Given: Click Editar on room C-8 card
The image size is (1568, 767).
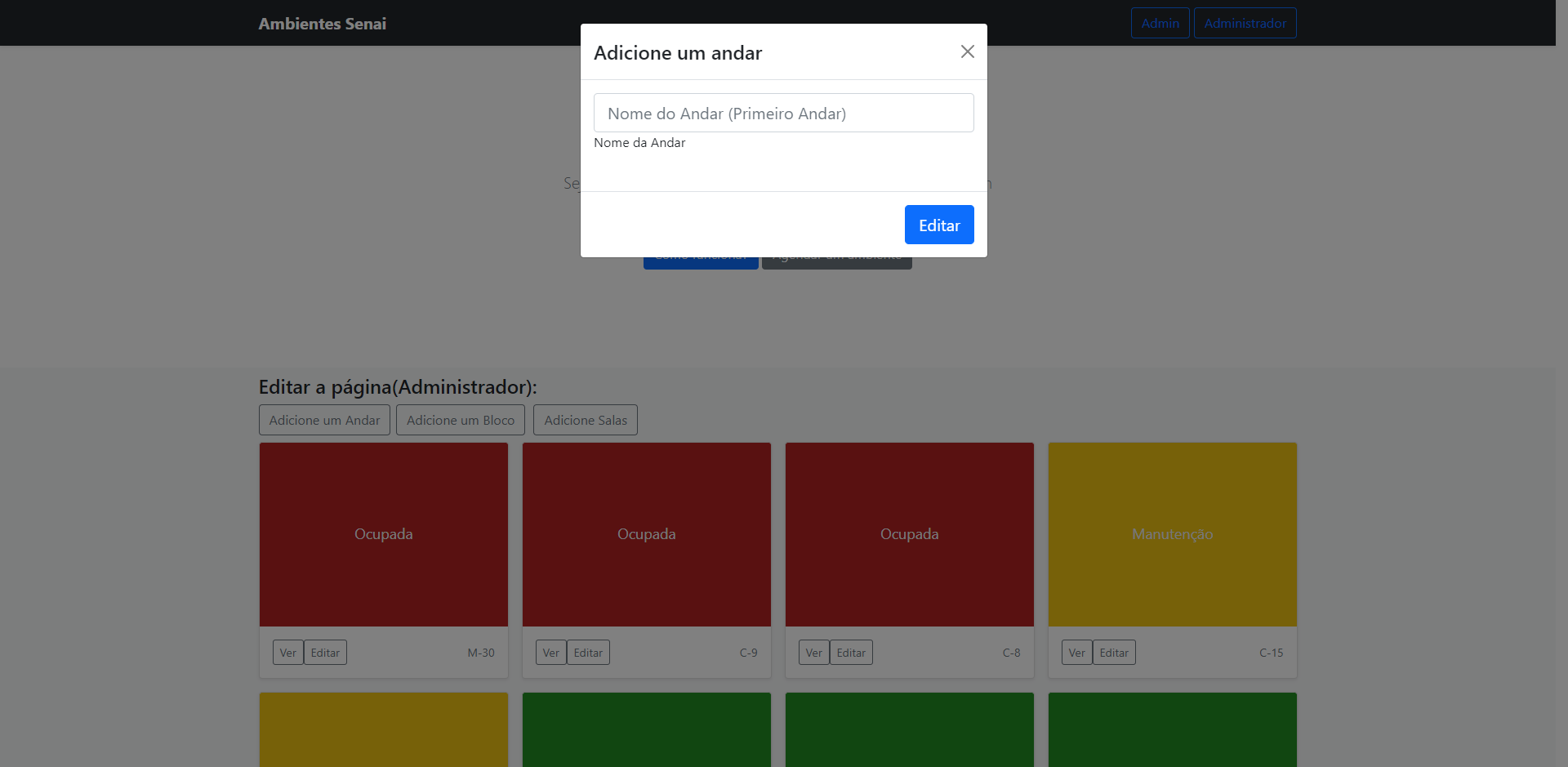Looking at the screenshot, I should pyautogui.click(x=851, y=653).
